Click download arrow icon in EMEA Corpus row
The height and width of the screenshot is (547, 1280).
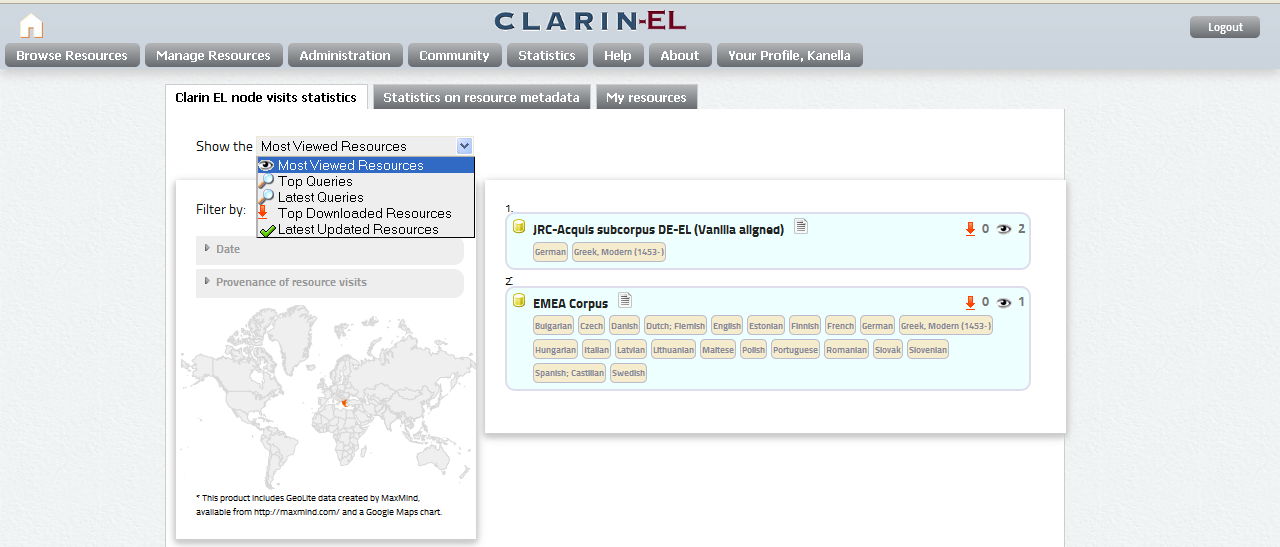tap(970, 302)
